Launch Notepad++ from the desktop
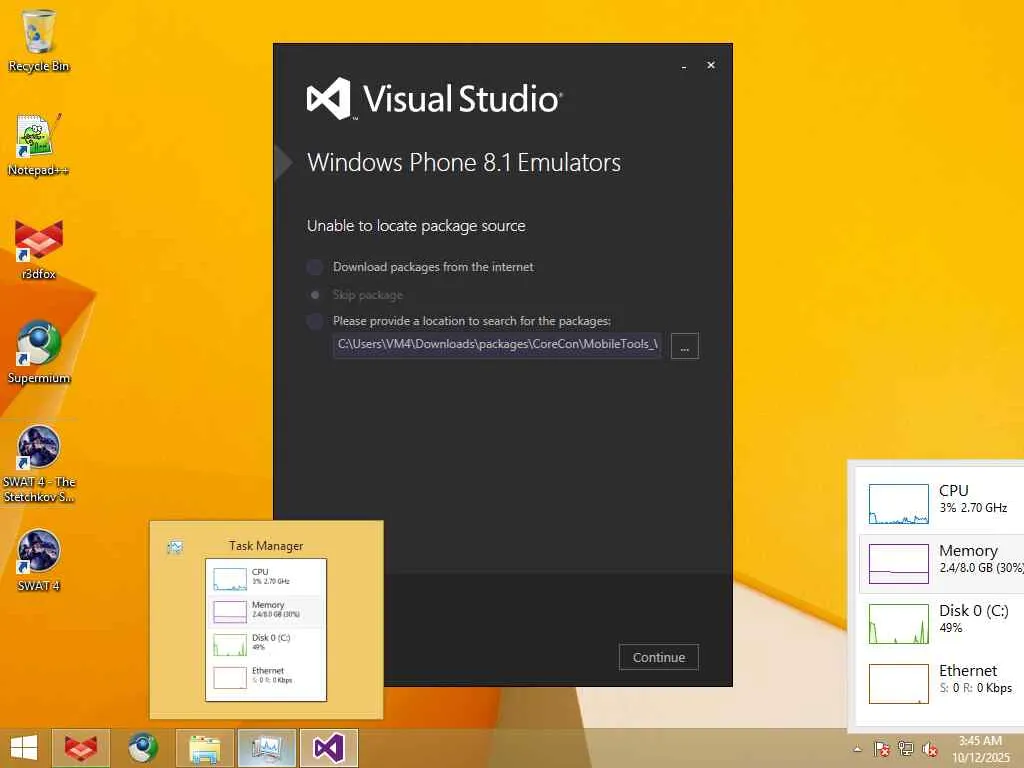The height and width of the screenshot is (768, 1024). click(x=39, y=145)
